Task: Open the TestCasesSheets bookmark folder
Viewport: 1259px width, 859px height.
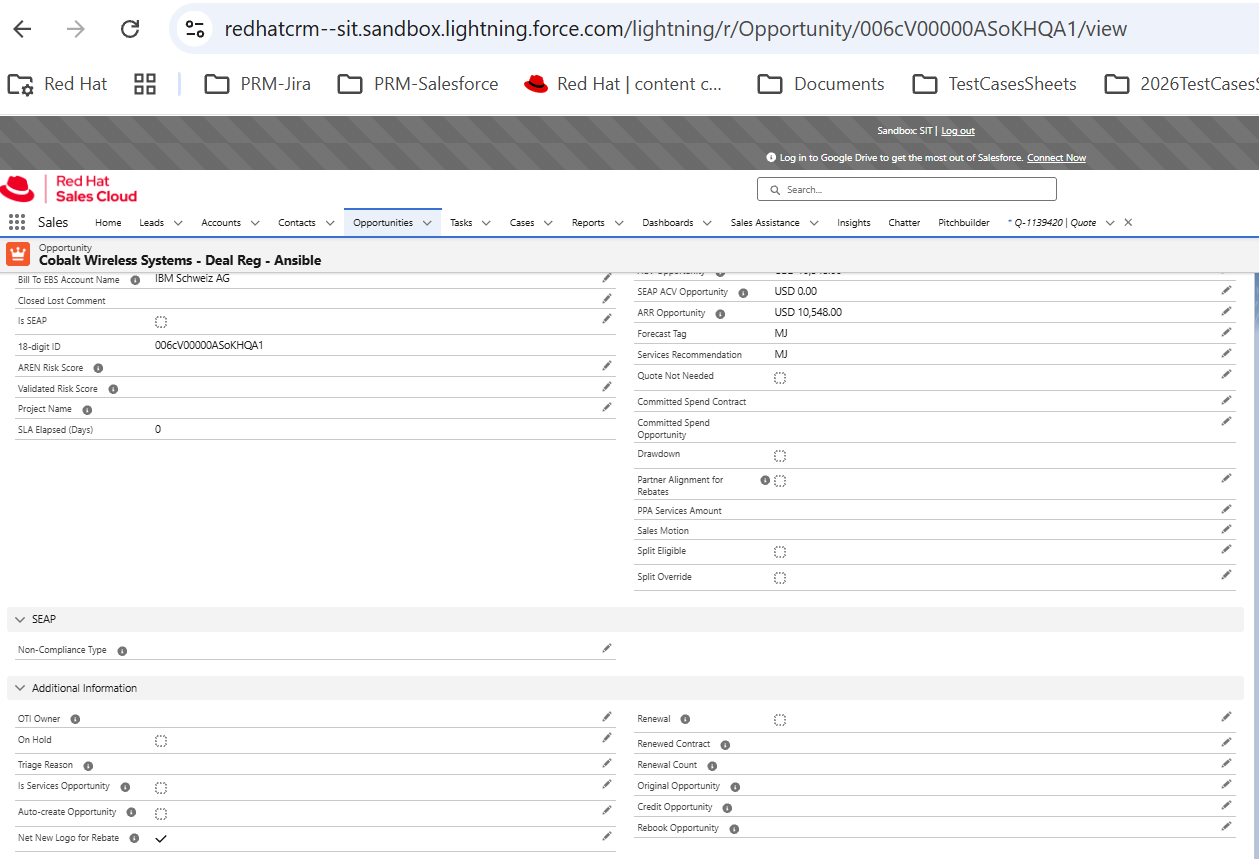Action: (995, 84)
